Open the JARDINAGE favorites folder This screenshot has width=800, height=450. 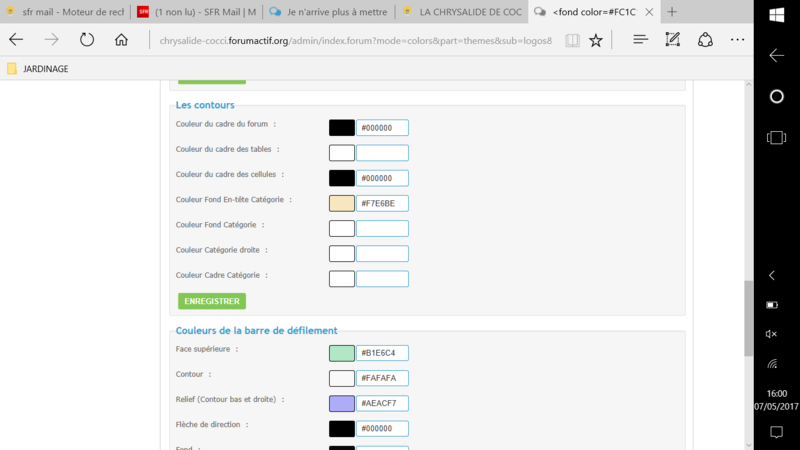[38, 69]
